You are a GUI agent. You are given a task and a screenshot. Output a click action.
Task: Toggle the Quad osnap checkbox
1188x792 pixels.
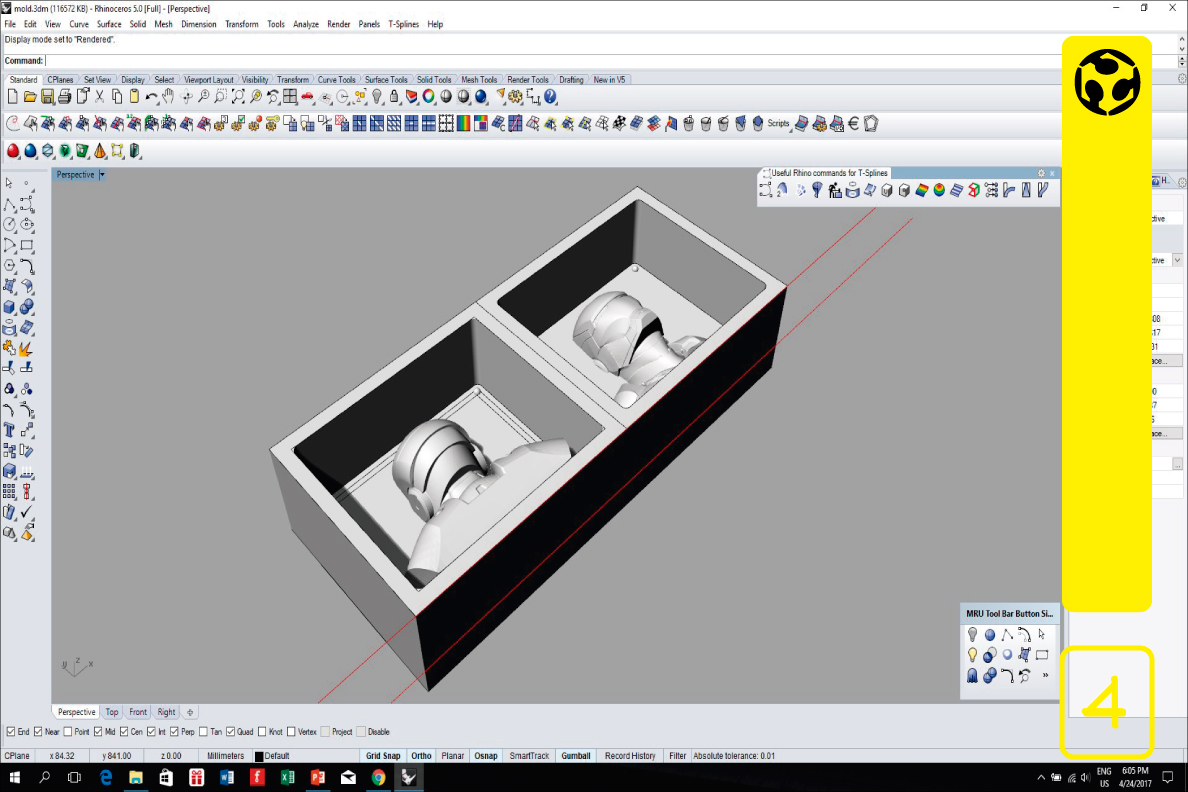(230, 732)
